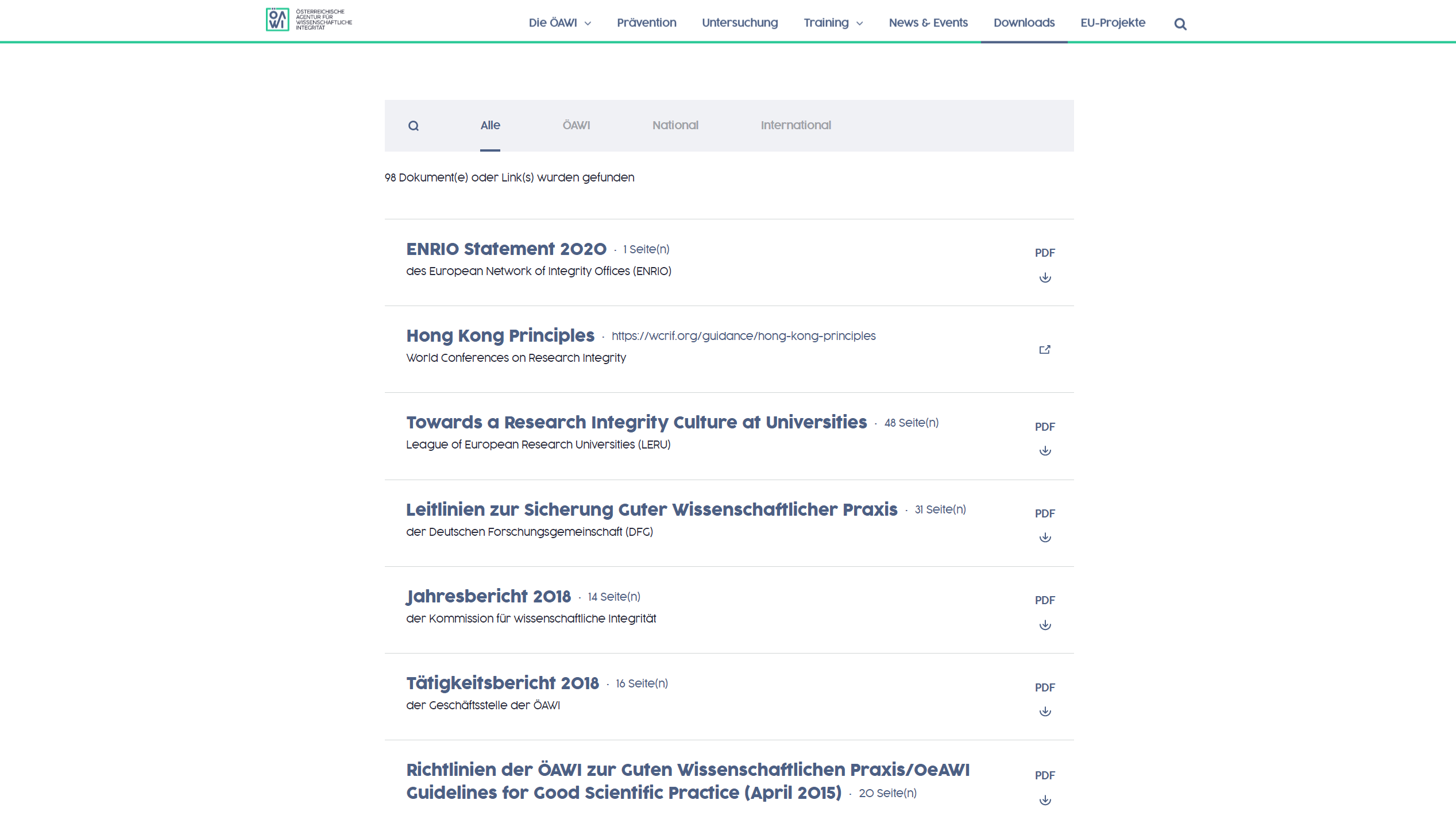Click the '14 Seite(n)' page count
1456x827 pixels.
click(x=614, y=597)
